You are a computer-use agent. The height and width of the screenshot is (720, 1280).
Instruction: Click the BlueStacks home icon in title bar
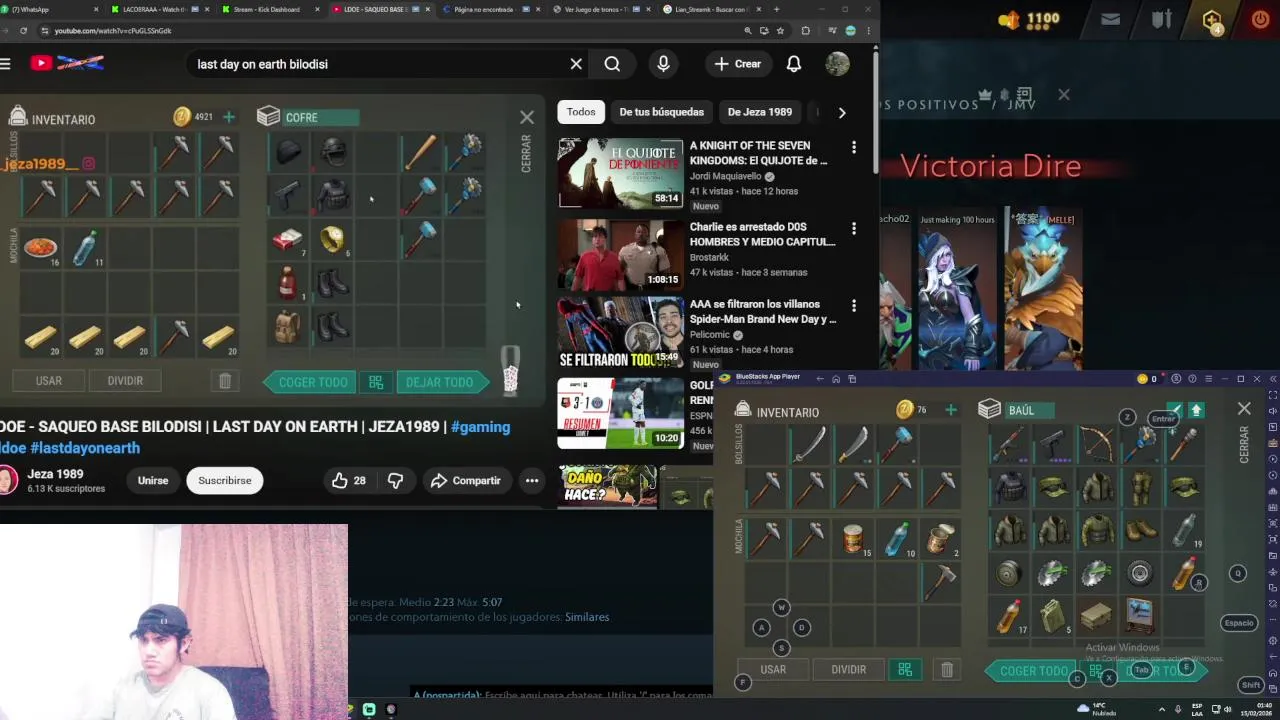[x=836, y=379]
